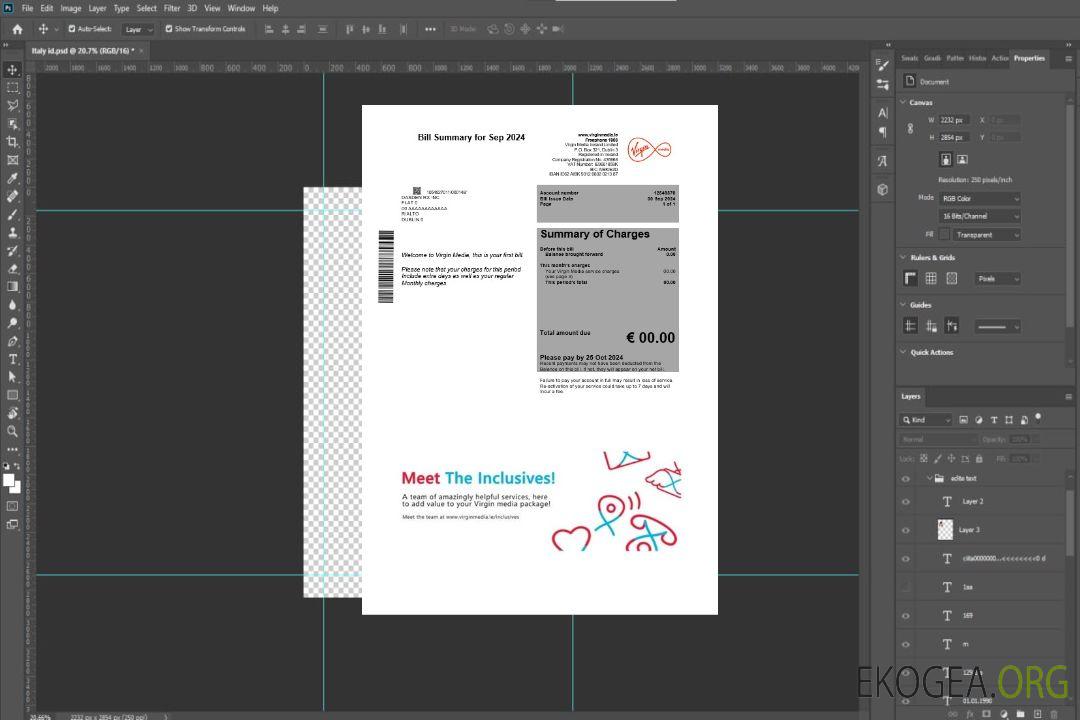
Task: Hide the 'm' text layer eye icon
Action: [906, 645]
